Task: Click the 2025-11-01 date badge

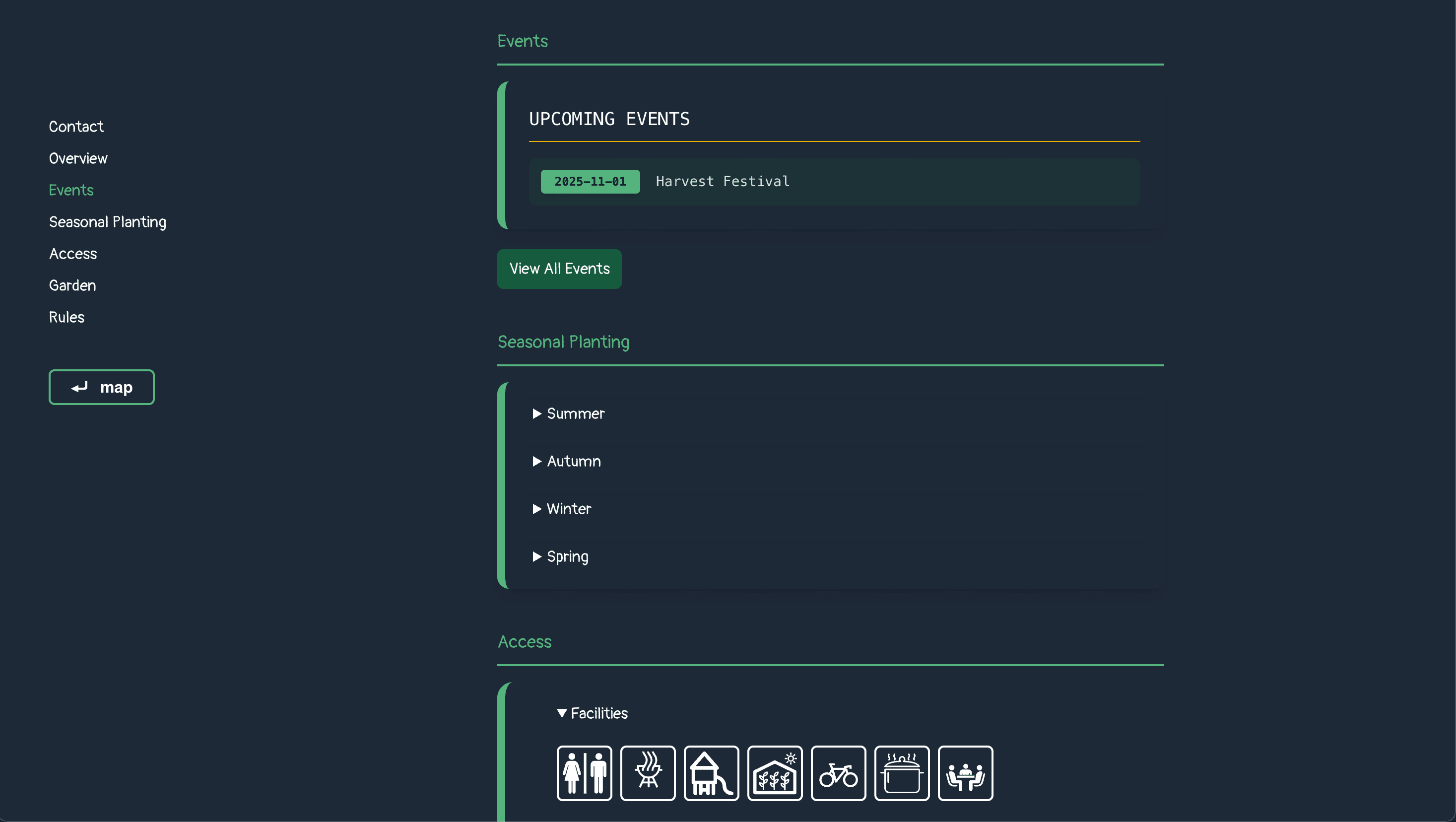Action: coord(590,182)
